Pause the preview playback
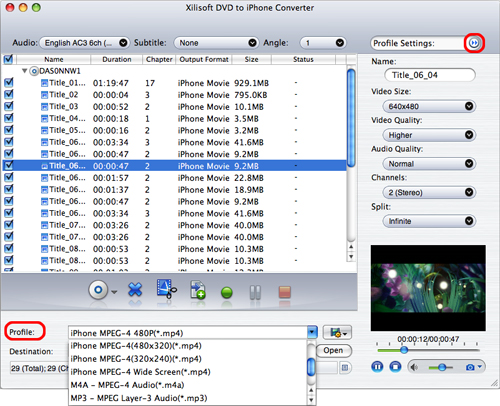Viewport: 500px width, 406px height. pos(377,367)
